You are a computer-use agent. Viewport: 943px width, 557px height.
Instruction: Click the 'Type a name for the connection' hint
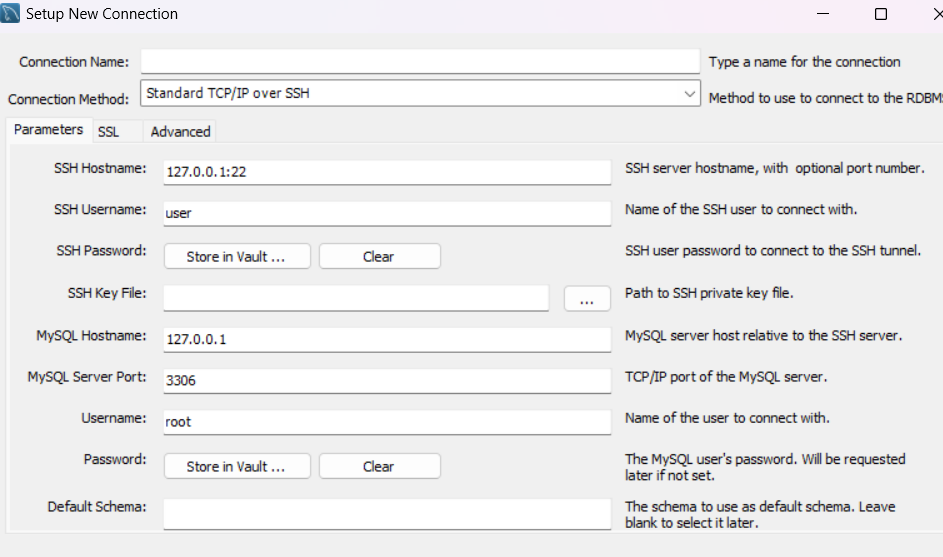pos(805,62)
